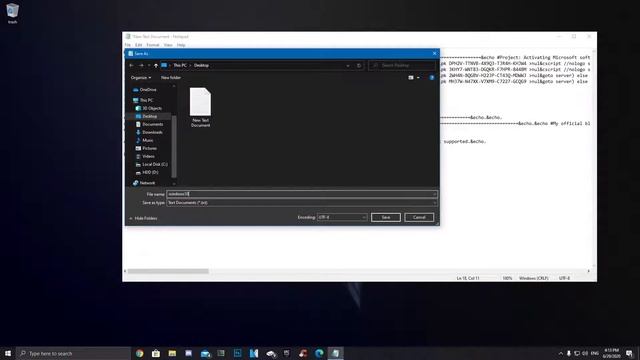The width and height of the screenshot is (640, 360).
Task: Click the Cancel button
Action: click(x=419, y=218)
